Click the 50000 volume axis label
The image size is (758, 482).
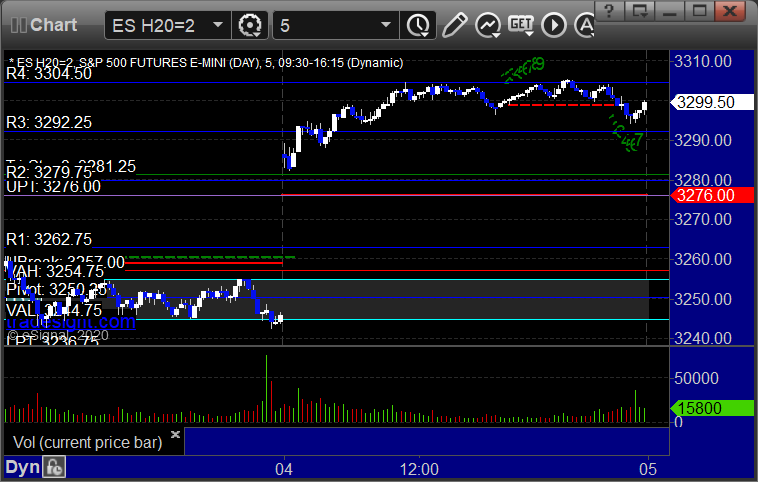point(697,378)
